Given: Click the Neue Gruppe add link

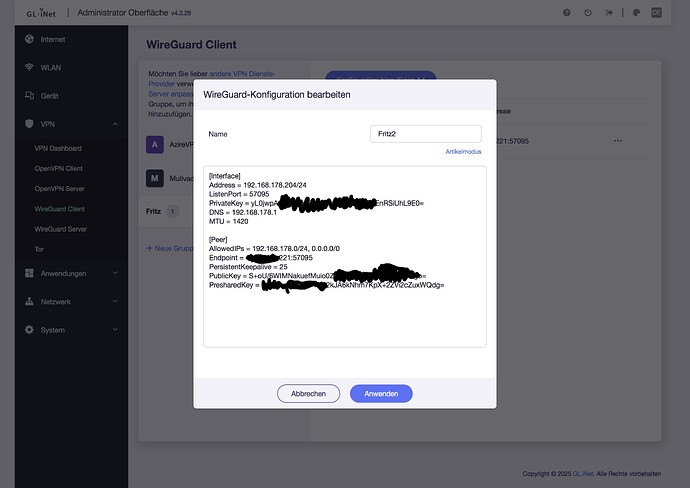Looking at the screenshot, I should coord(170,248).
